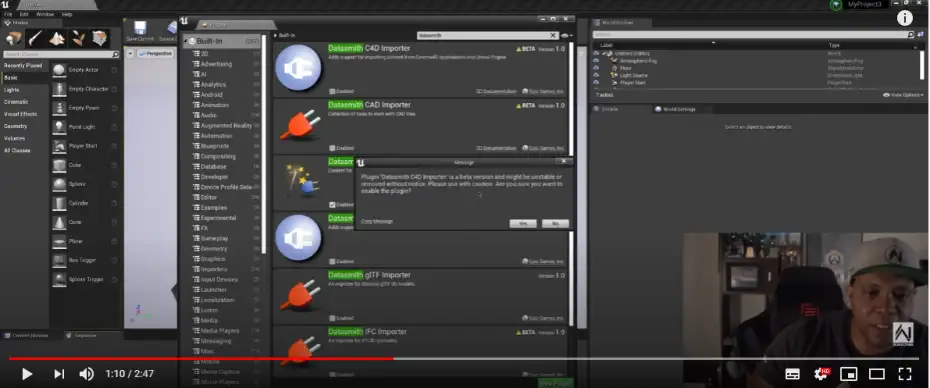The height and width of the screenshot is (388, 930).
Task: Click the Cone shape icon
Action: (x=59, y=222)
